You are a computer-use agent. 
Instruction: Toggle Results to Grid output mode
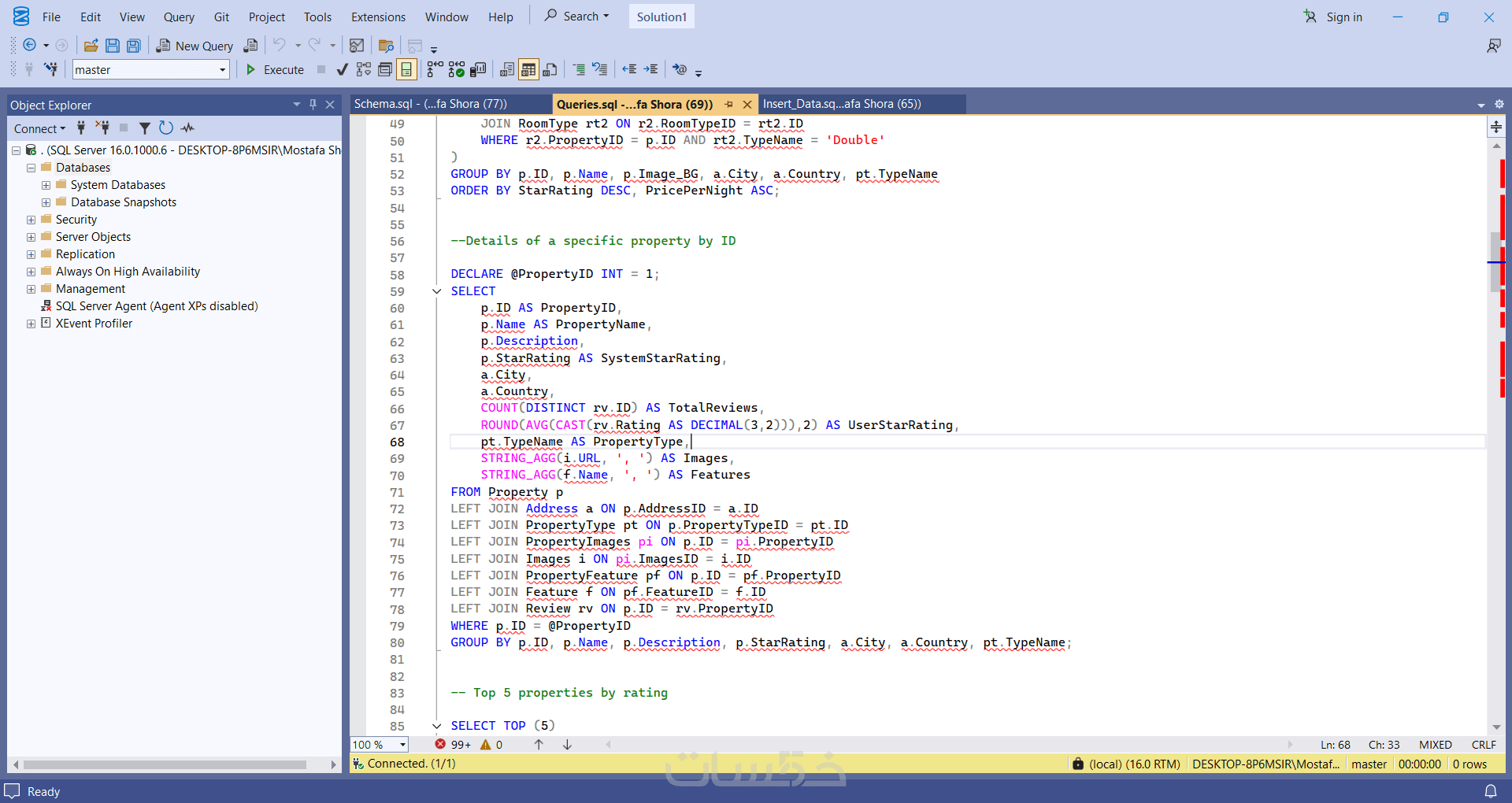[528, 70]
